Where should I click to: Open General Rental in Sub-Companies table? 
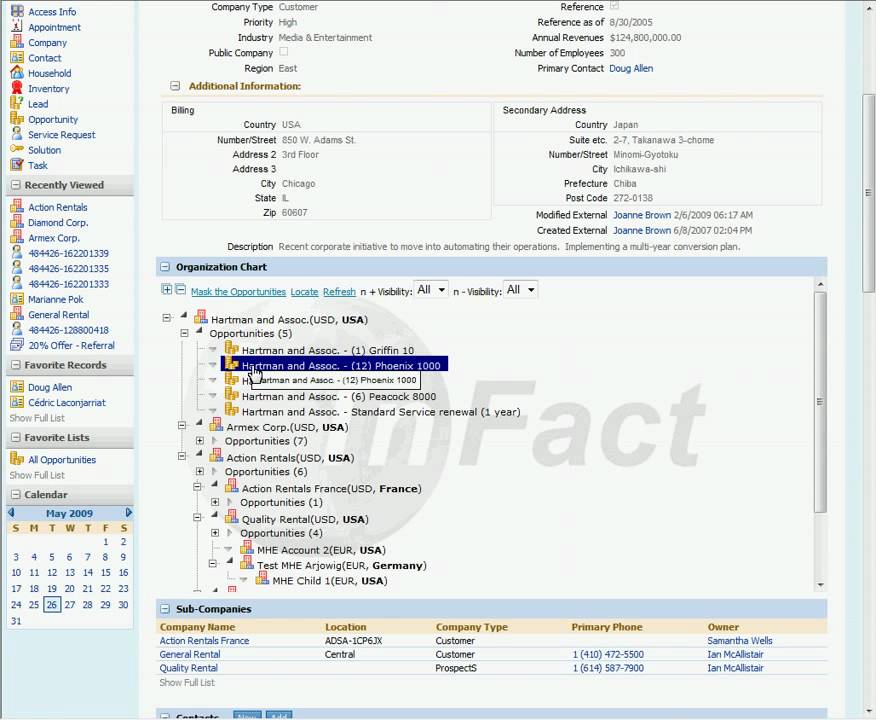point(190,654)
